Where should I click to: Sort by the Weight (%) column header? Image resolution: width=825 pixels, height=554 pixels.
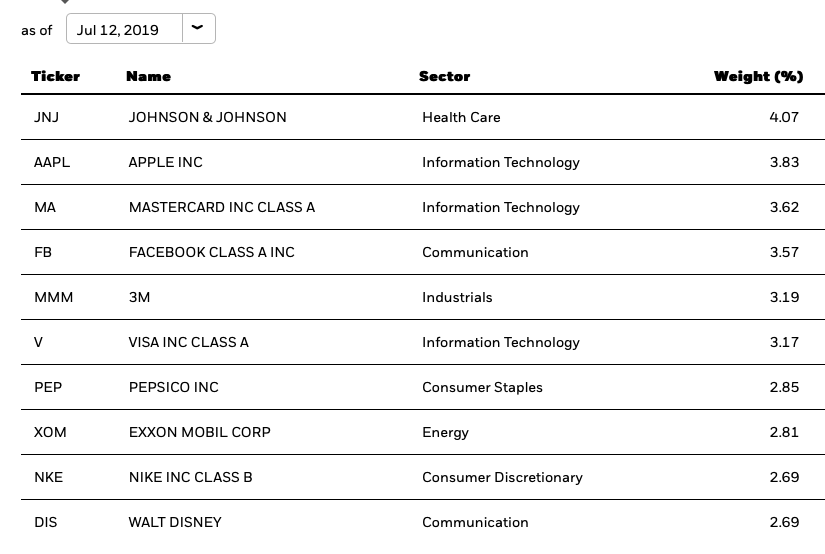[758, 76]
